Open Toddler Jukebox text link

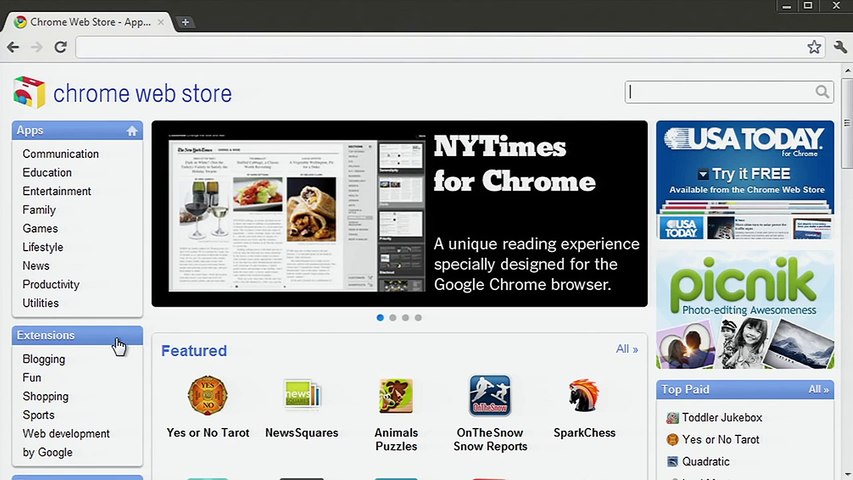click(722, 418)
